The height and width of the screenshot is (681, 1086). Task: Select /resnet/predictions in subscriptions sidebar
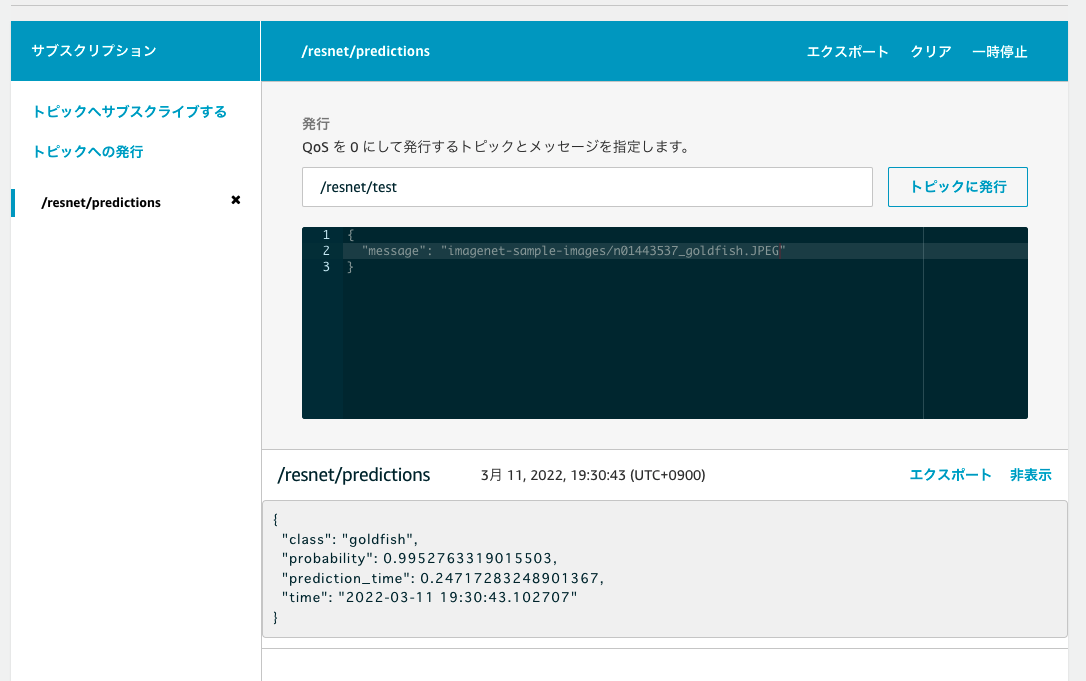[101, 202]
